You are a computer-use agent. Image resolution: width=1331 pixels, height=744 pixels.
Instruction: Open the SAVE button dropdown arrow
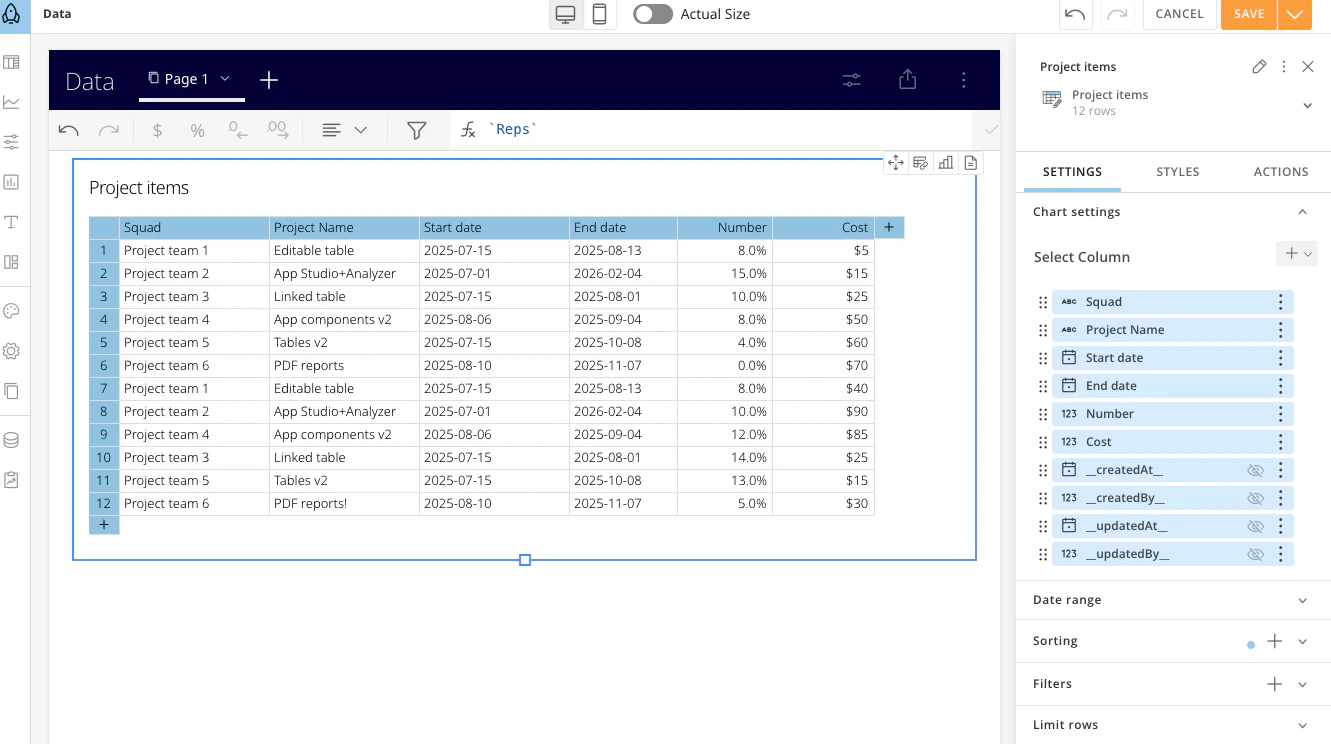(x=1295, y=14)
